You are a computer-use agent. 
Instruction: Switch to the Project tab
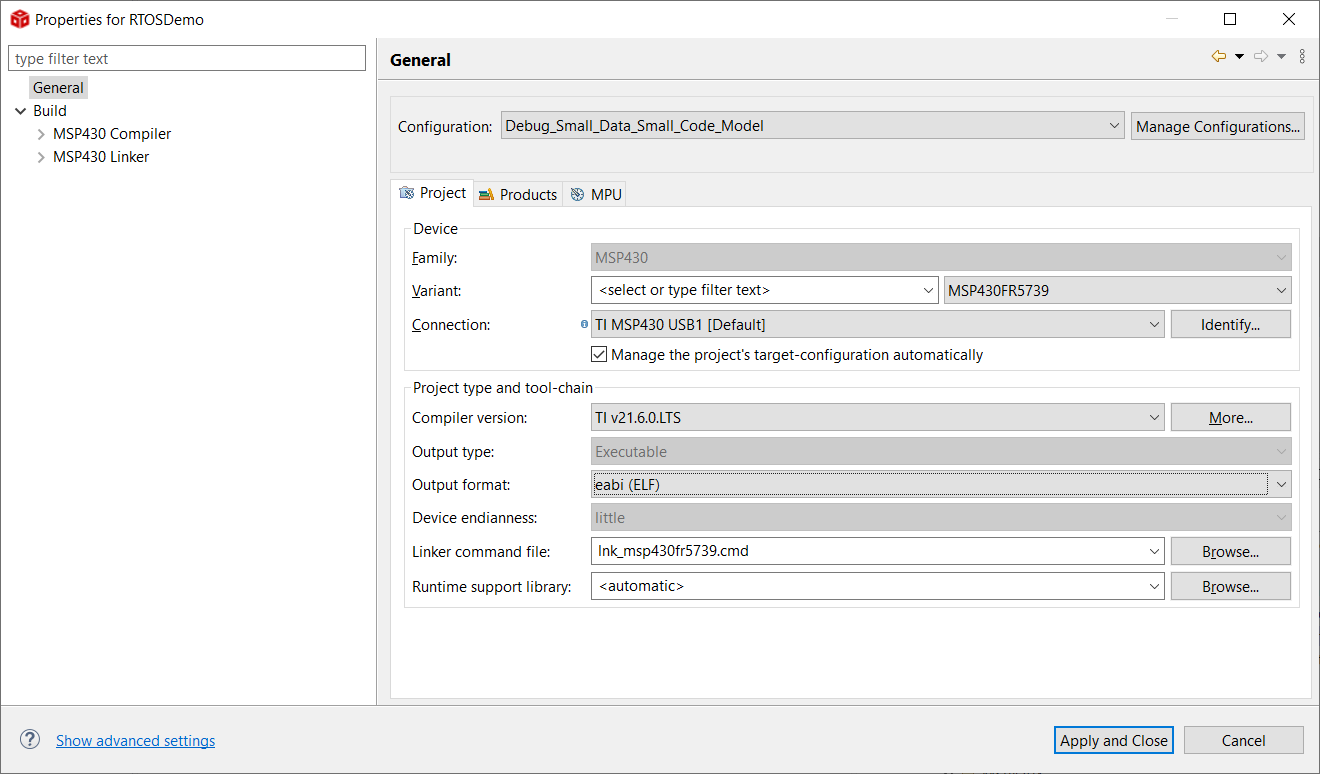(432, 193)
